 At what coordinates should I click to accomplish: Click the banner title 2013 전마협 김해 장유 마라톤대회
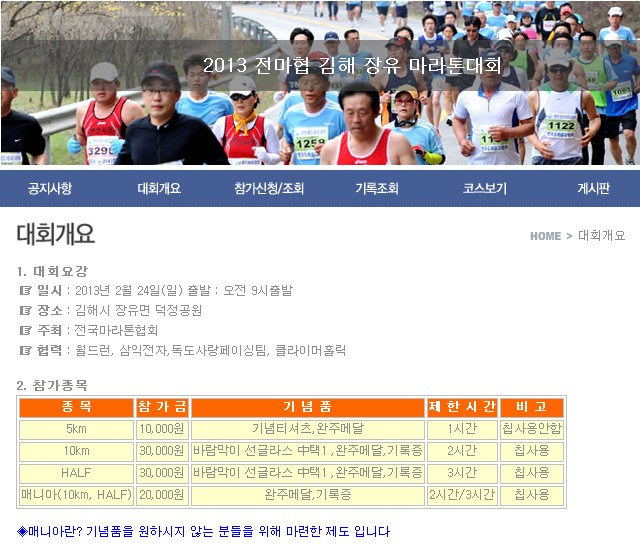click(352, 65)
